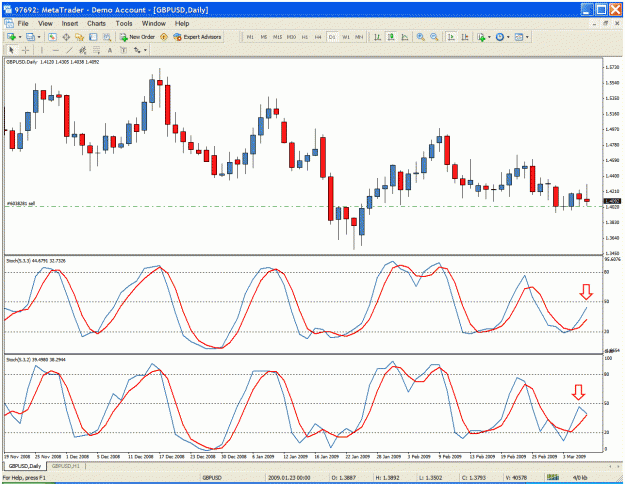The image size is (625, 484).
Task: Select the Crosshair tool
Action: (26, 50)
